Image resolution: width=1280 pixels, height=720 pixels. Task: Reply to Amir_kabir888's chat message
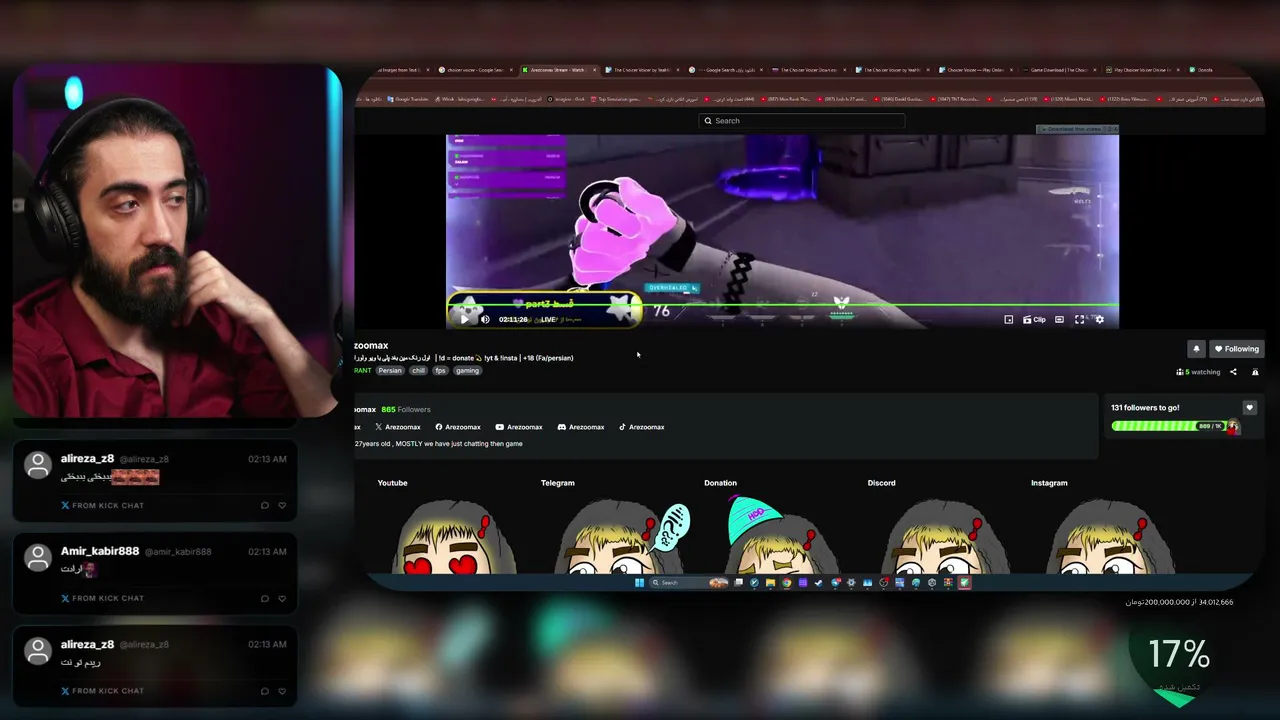[x=265, y=598]
